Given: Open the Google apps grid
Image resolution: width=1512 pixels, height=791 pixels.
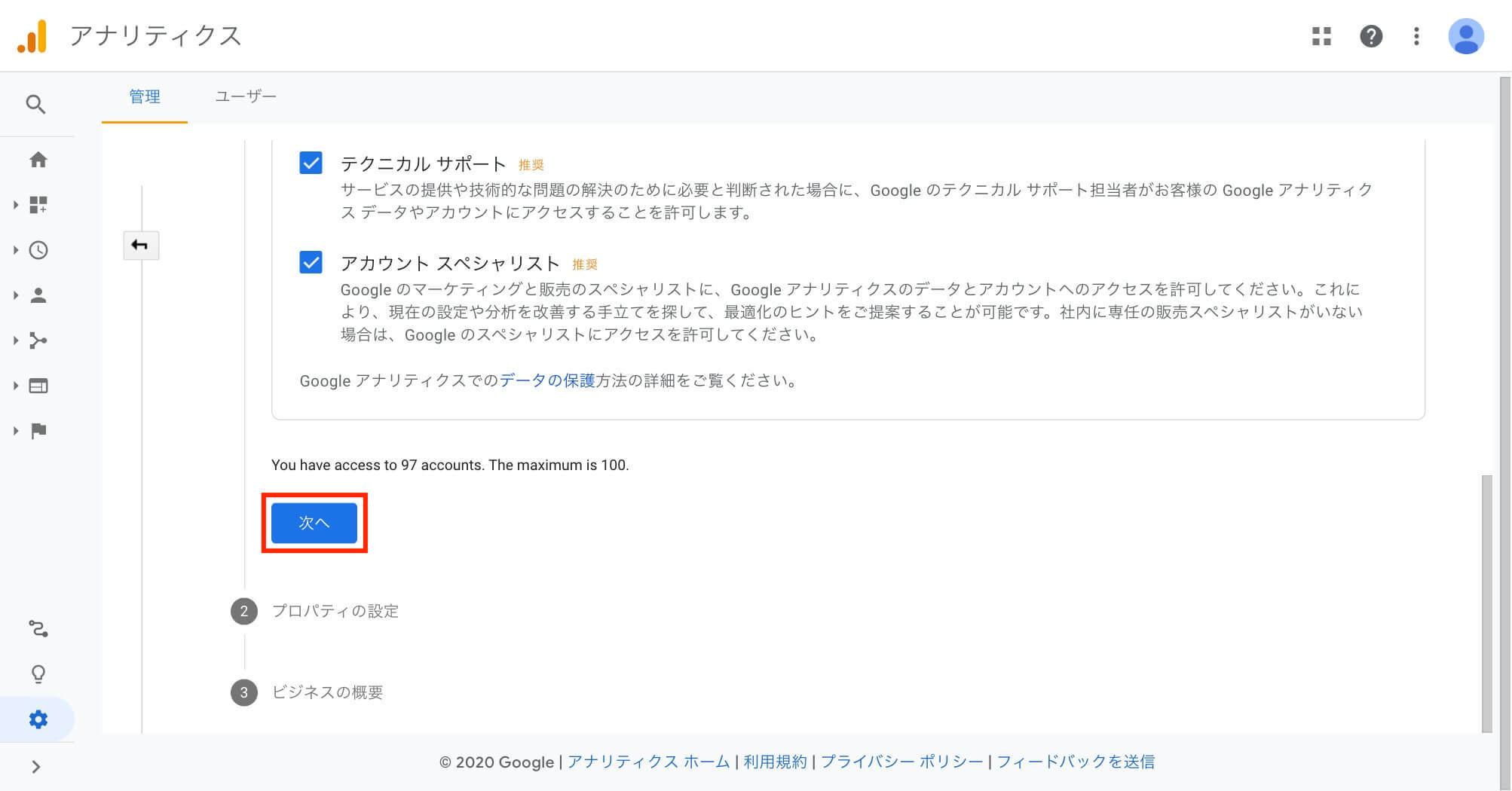Looking at the screenshot, I should 1321,36.
